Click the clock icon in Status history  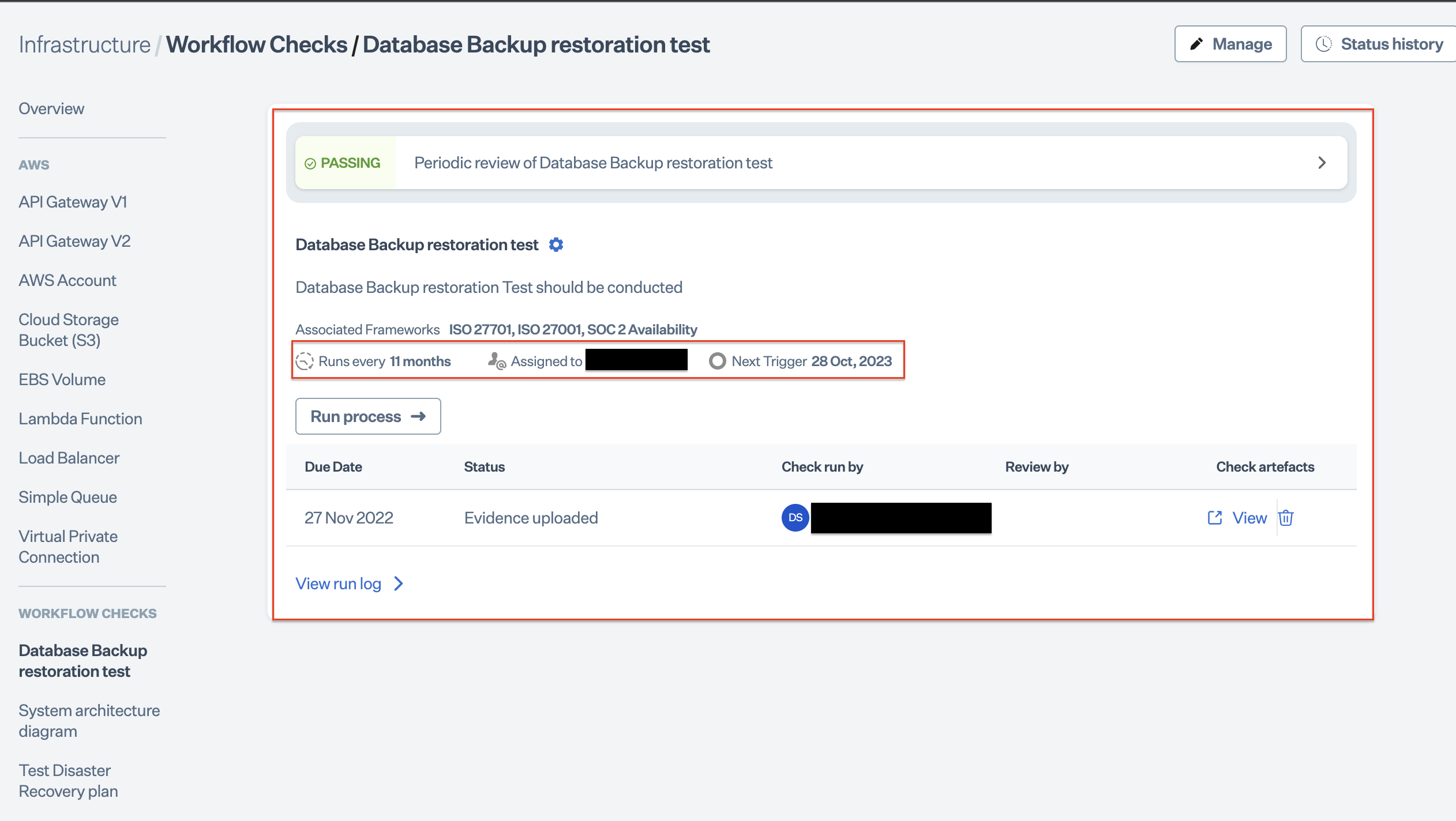click(x=1323, y=44)
